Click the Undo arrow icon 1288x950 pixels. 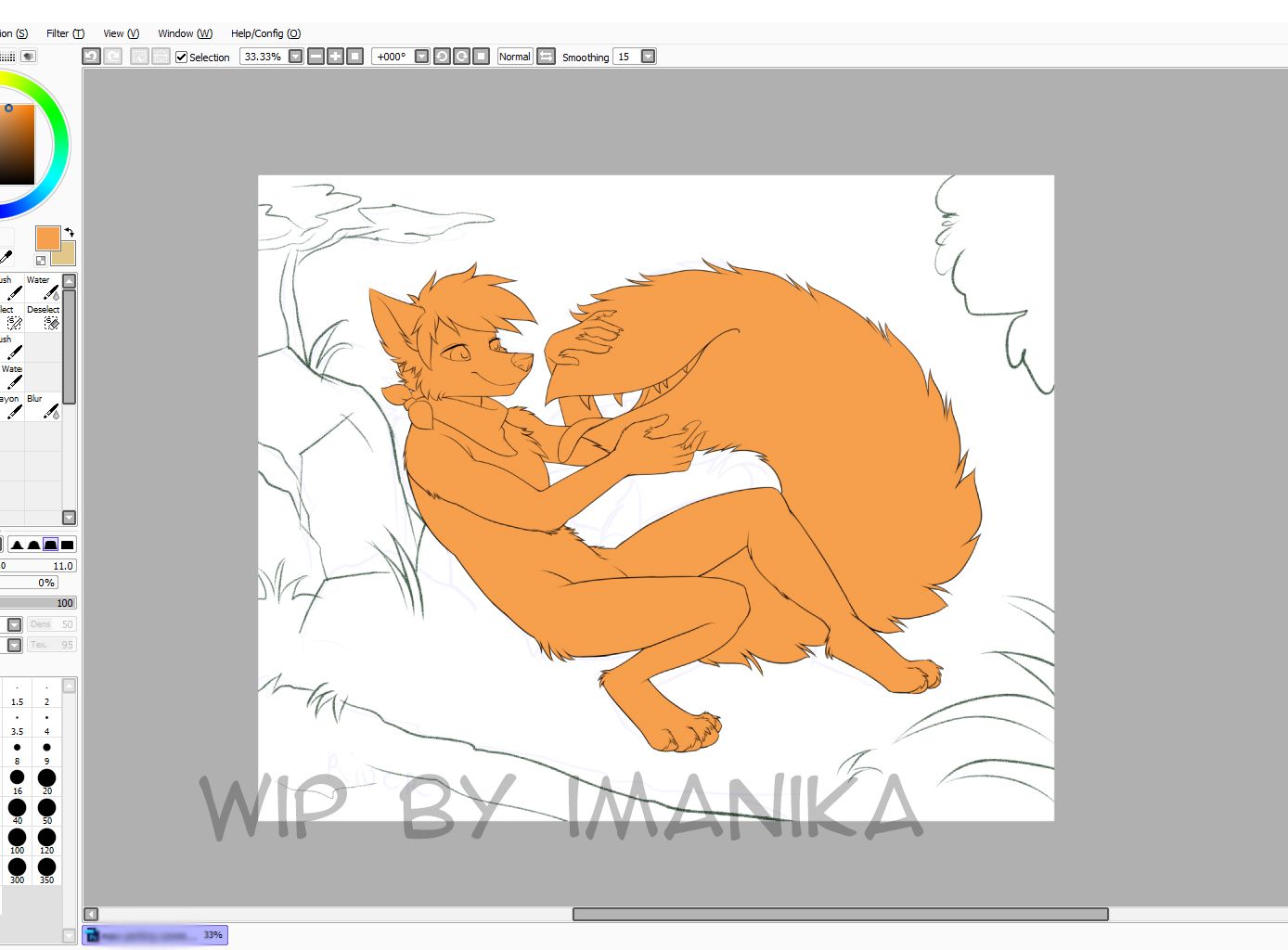[91, 57]
